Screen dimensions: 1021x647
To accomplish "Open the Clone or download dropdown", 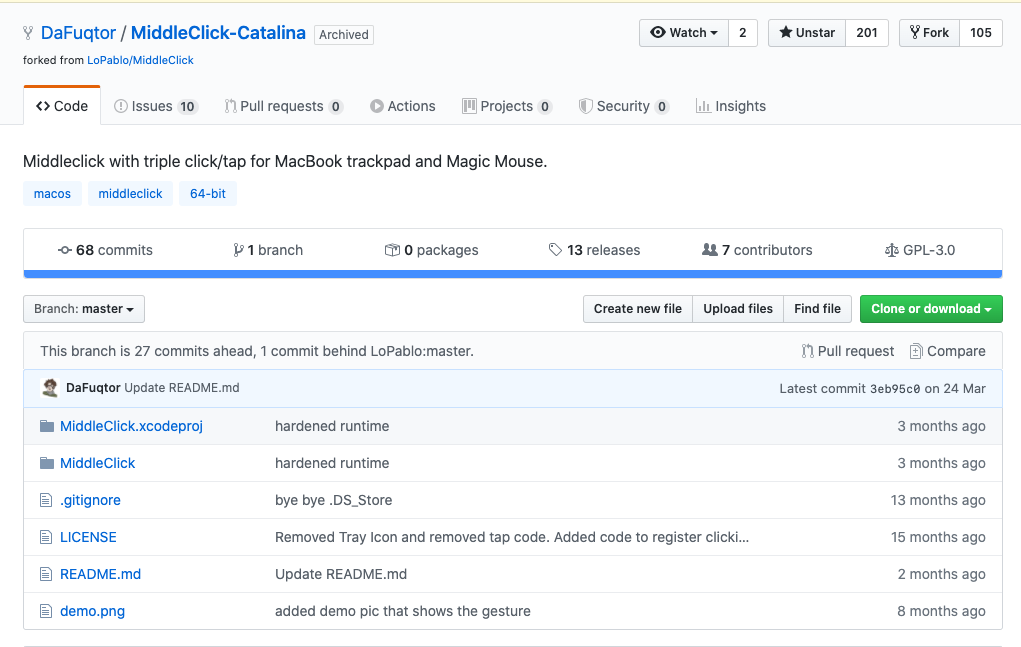I will (930, 309).
